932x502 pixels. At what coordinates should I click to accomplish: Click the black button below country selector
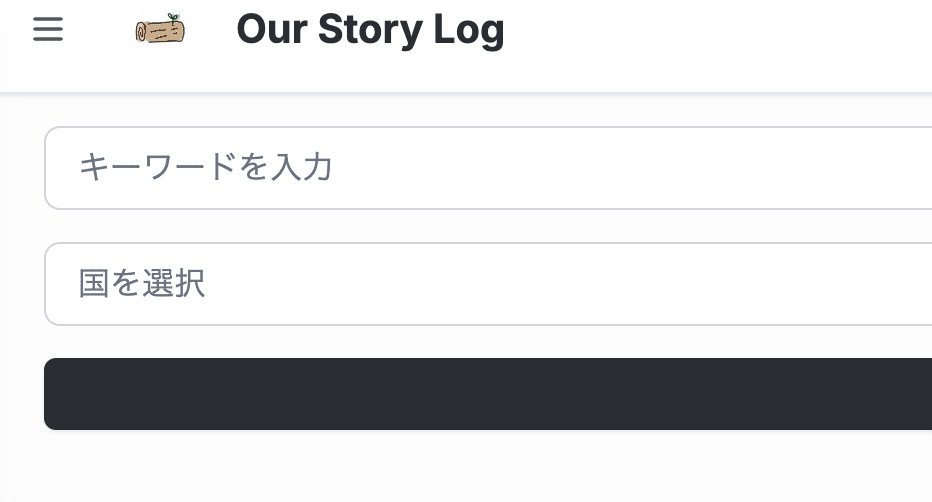(x=488, y=394)
